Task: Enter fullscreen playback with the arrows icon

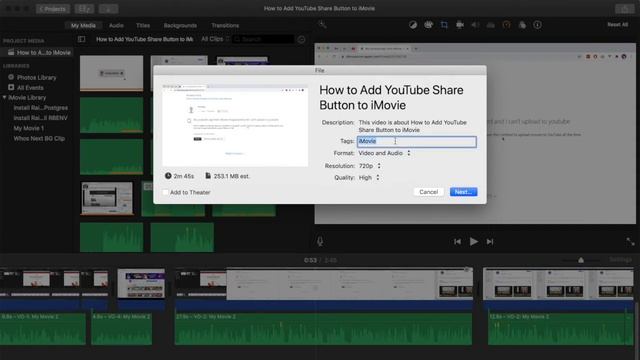Action: pos(630,242)
